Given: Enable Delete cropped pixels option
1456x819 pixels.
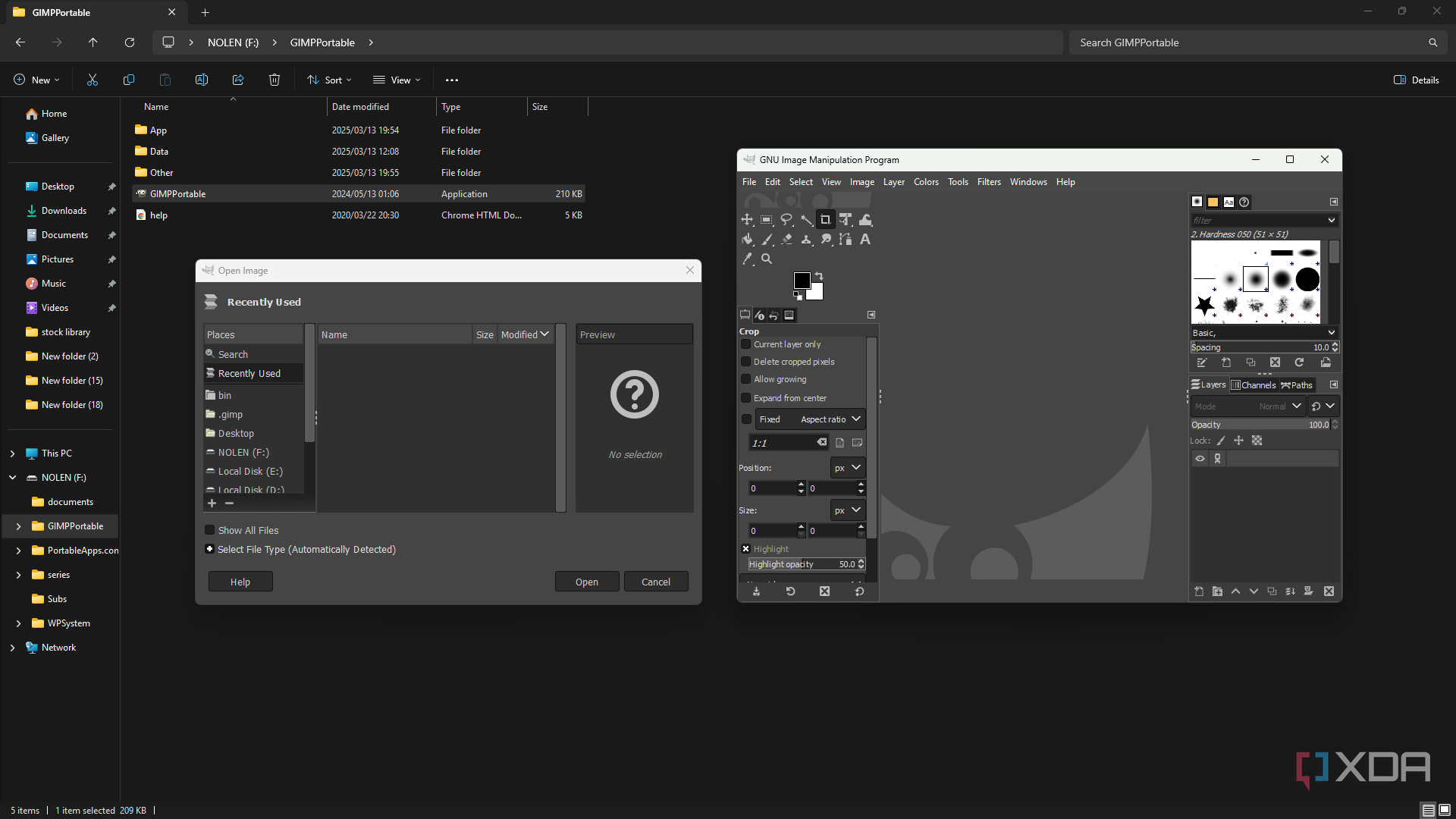Looking at the screenshot, I should [746, 362].
